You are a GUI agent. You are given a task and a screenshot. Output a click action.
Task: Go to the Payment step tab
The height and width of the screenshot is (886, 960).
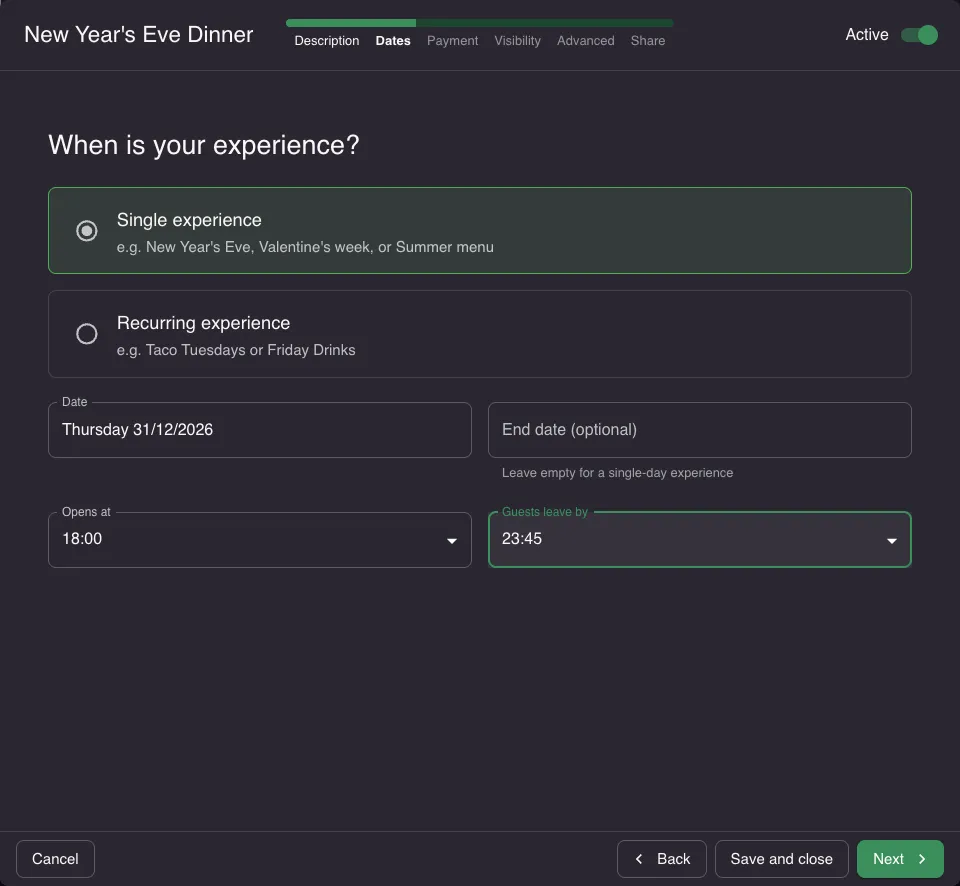coord(452,40)
